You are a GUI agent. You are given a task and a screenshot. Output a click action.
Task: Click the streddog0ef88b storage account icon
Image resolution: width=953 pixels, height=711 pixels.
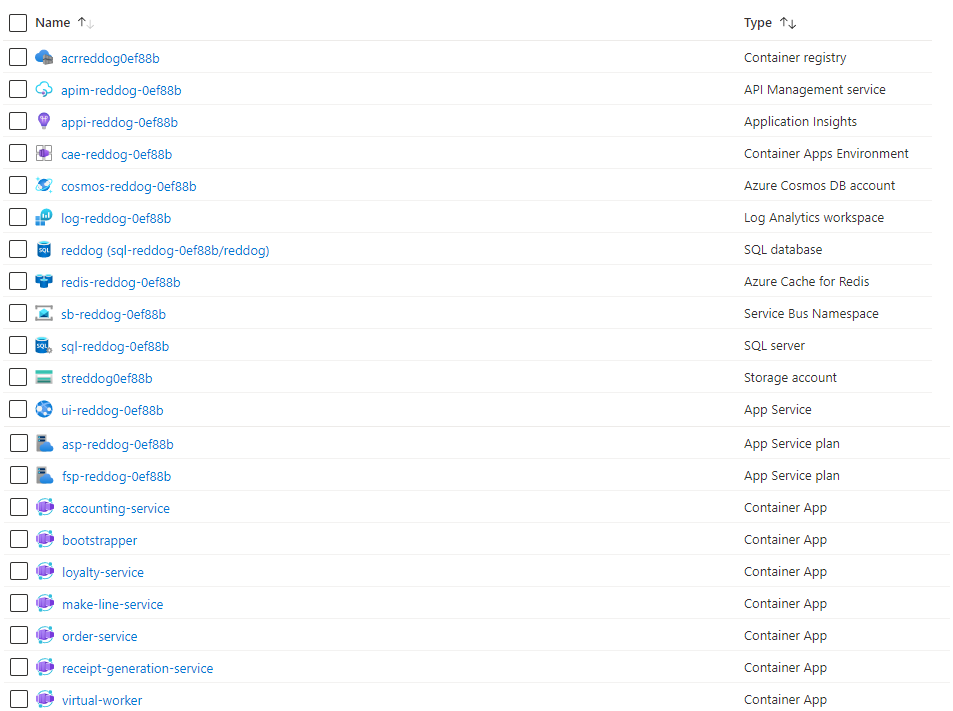pyautogui.click(x=44, y=377)
